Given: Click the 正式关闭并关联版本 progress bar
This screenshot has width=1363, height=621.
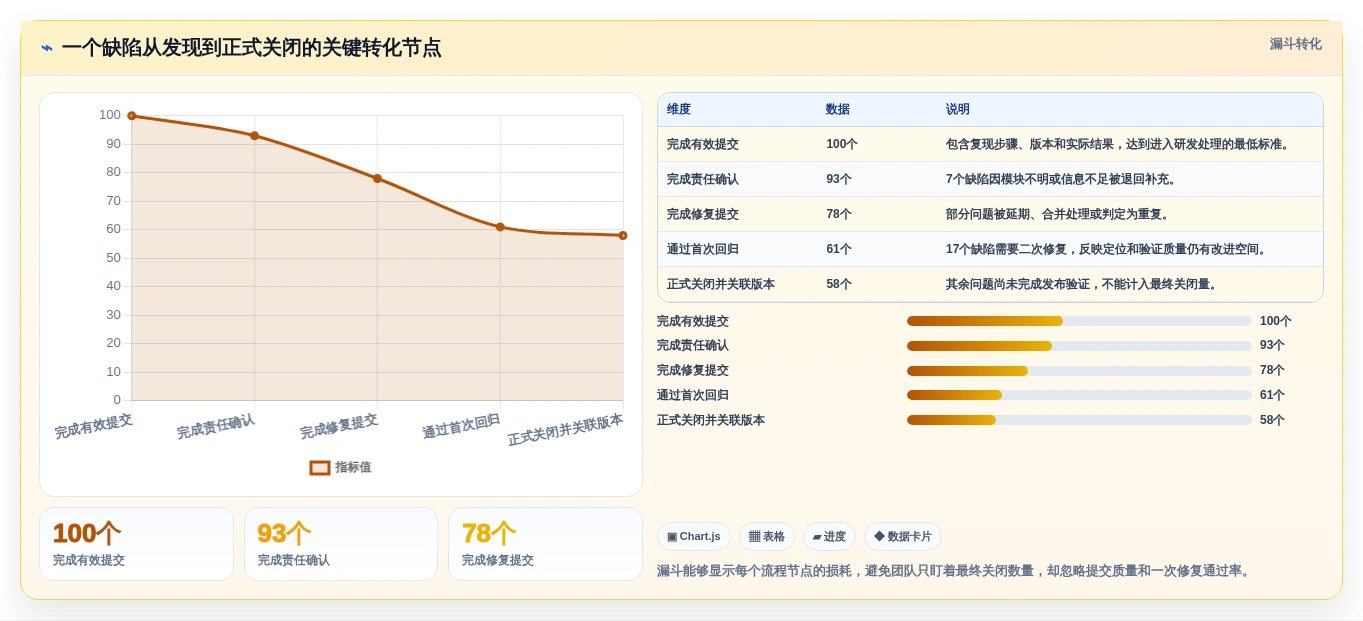Looking at the screenshot, I should tap(1079, 420).
